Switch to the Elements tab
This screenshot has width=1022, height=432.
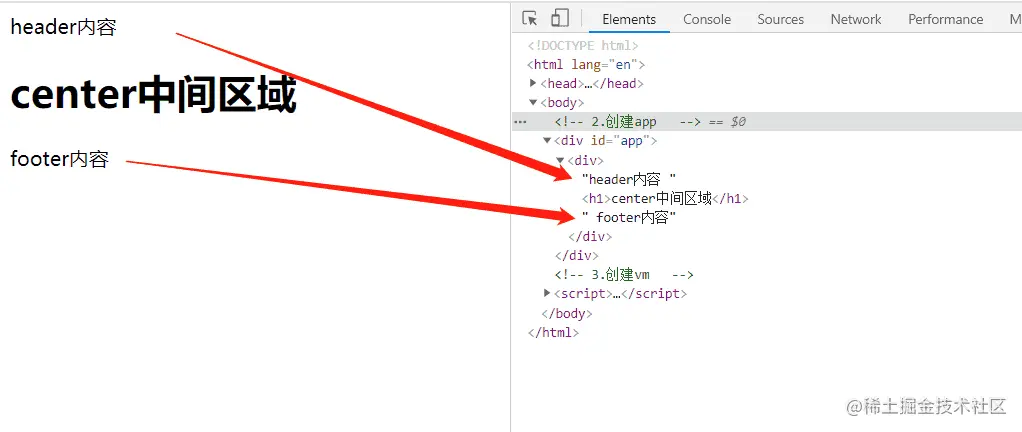coord(629,19)
